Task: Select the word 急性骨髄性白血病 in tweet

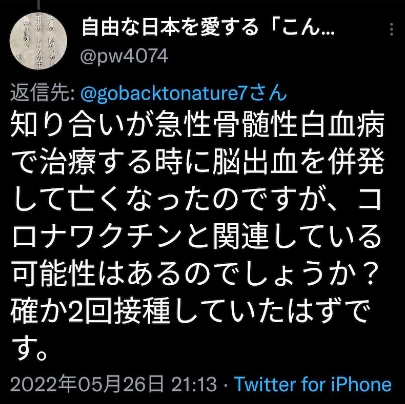Action: tap(269, 126)
